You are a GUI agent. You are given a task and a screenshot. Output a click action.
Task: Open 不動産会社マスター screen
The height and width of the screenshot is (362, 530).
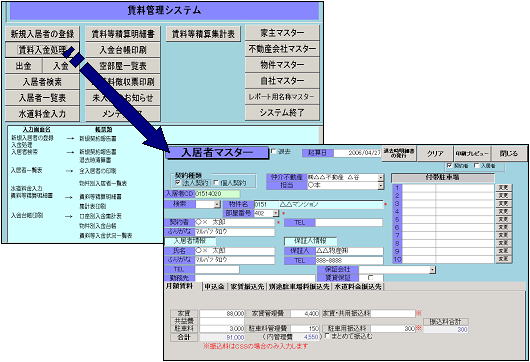[282, 49]
